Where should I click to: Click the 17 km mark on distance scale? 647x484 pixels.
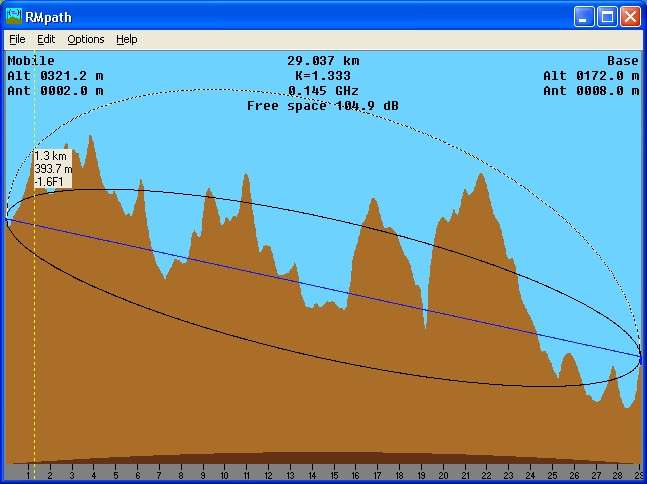(x=377, y=475)
